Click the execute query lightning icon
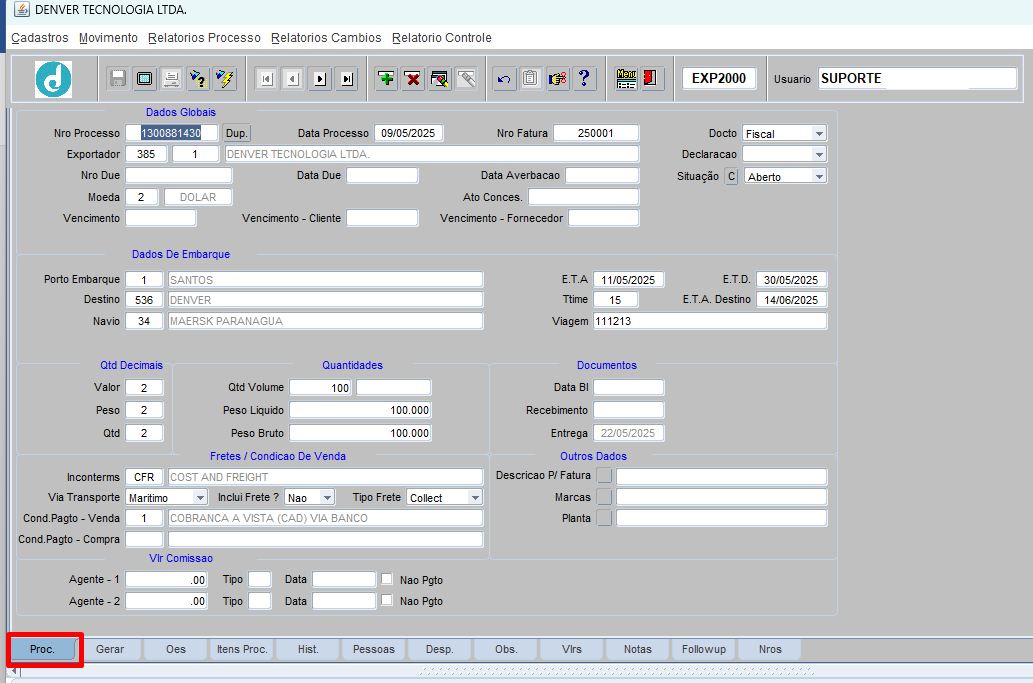This screenshot has width=1033, height=683. [x=225, y=79]
